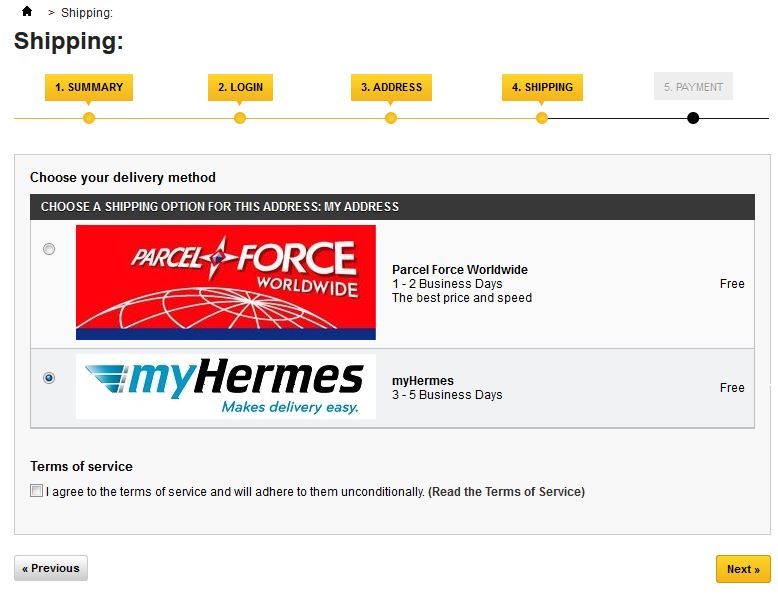778x610 pixels.
Task: Click the 'Shipping:' breadcrumb text
Action: (x=87, y=13)
